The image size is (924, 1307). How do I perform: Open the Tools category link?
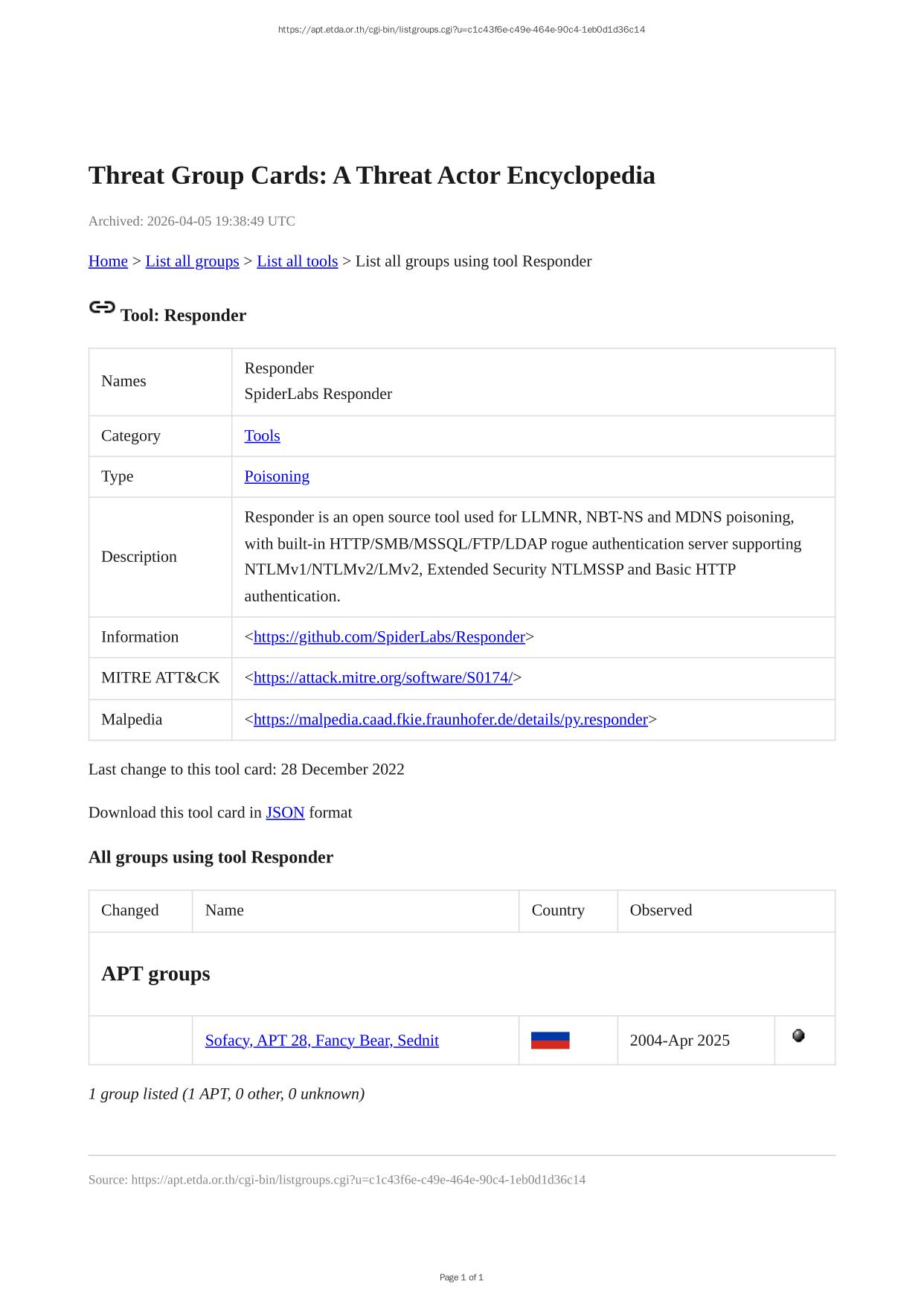(262, 436)
